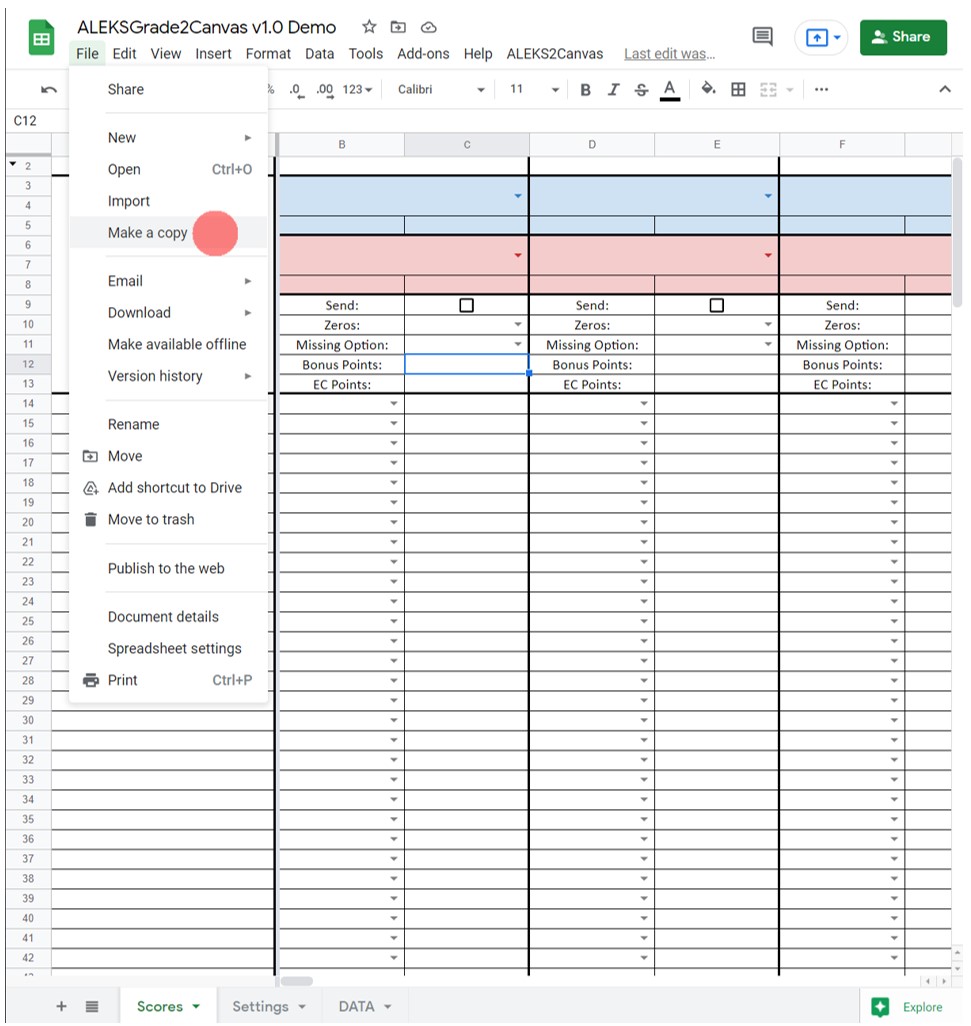Open the ALEKS2Canvas menu
Image resolution: width=971 pixels, height=1026 pixels.
pyautogui.click(x=554, y=54)
